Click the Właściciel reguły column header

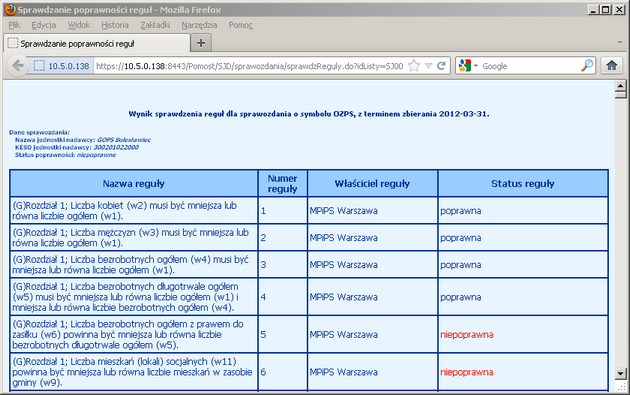point(372,184)
